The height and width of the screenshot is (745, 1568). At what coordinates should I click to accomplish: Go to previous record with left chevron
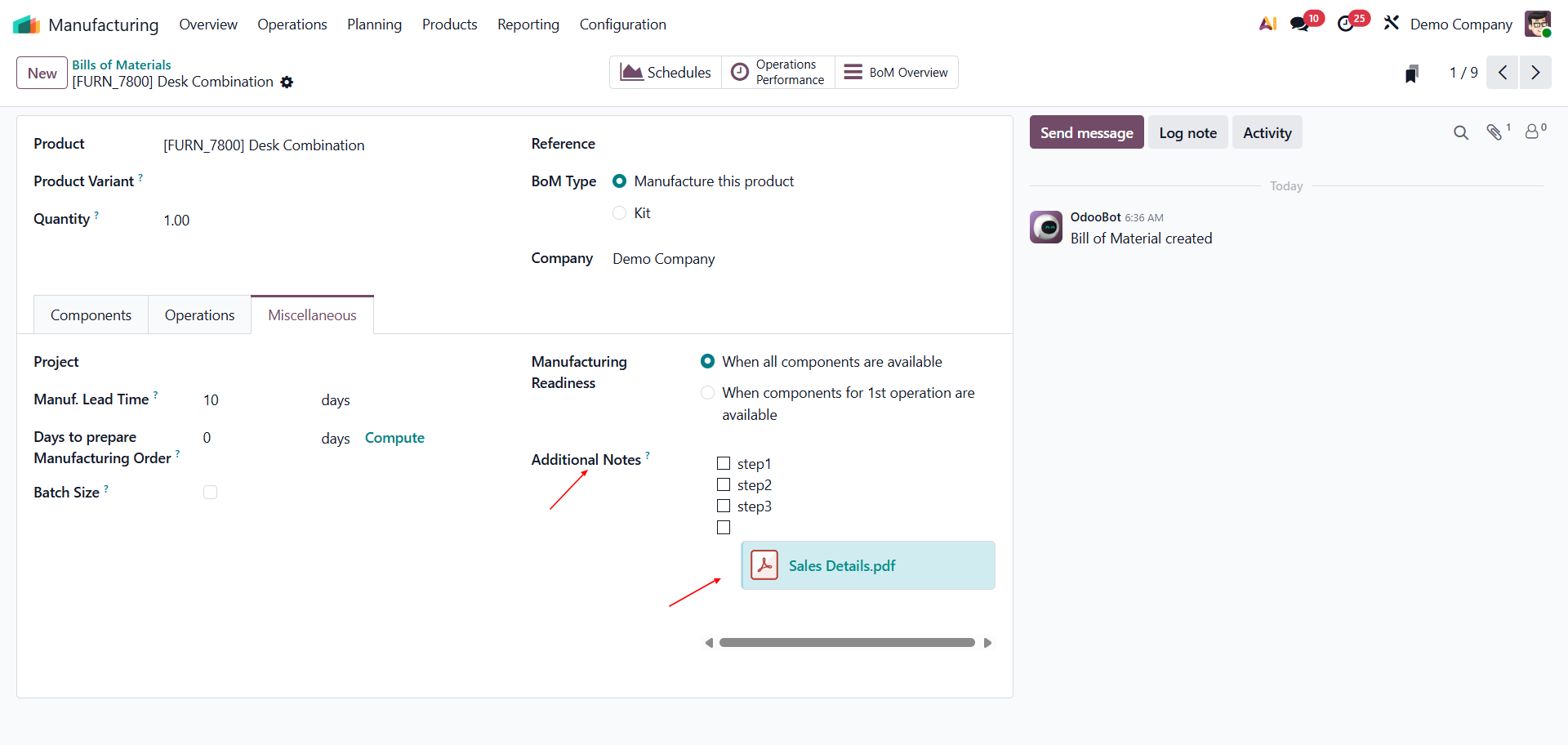[1503, 73]
